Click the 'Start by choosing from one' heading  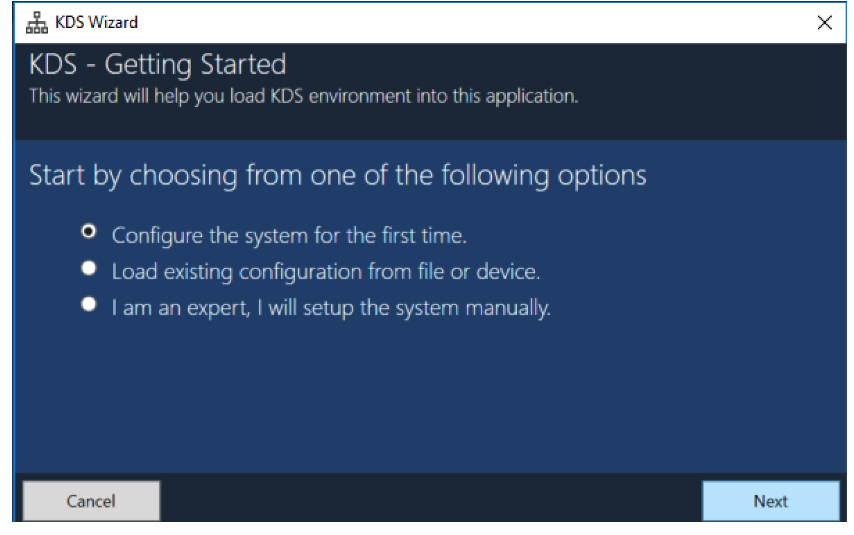338,175
